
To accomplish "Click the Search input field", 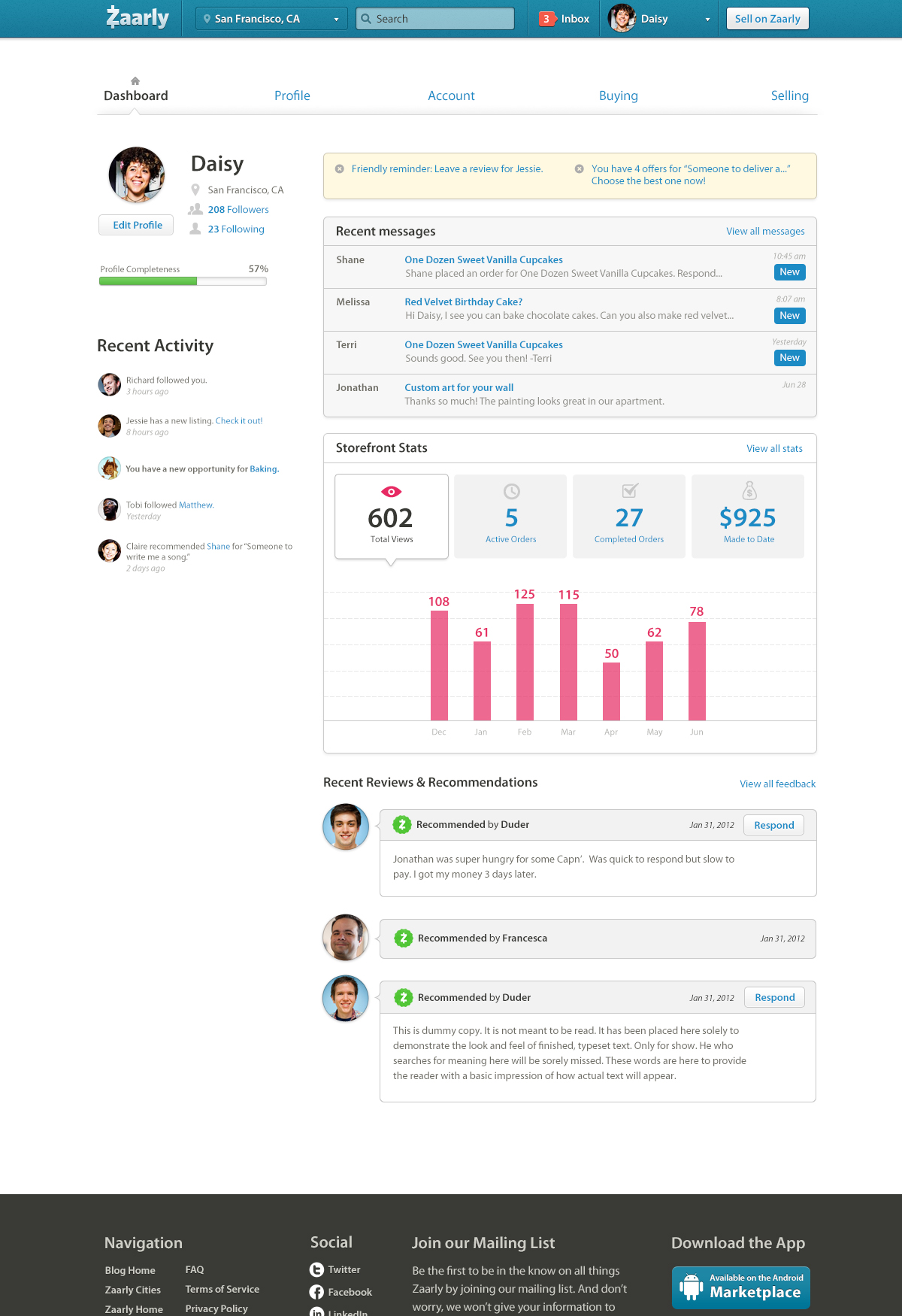I will pyautogui.click(x=435, y=19).
